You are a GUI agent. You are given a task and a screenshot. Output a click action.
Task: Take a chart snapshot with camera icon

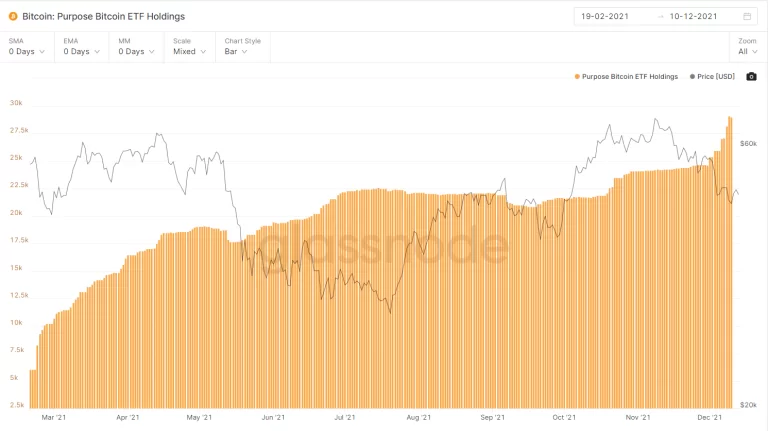[x=751, y=76]
